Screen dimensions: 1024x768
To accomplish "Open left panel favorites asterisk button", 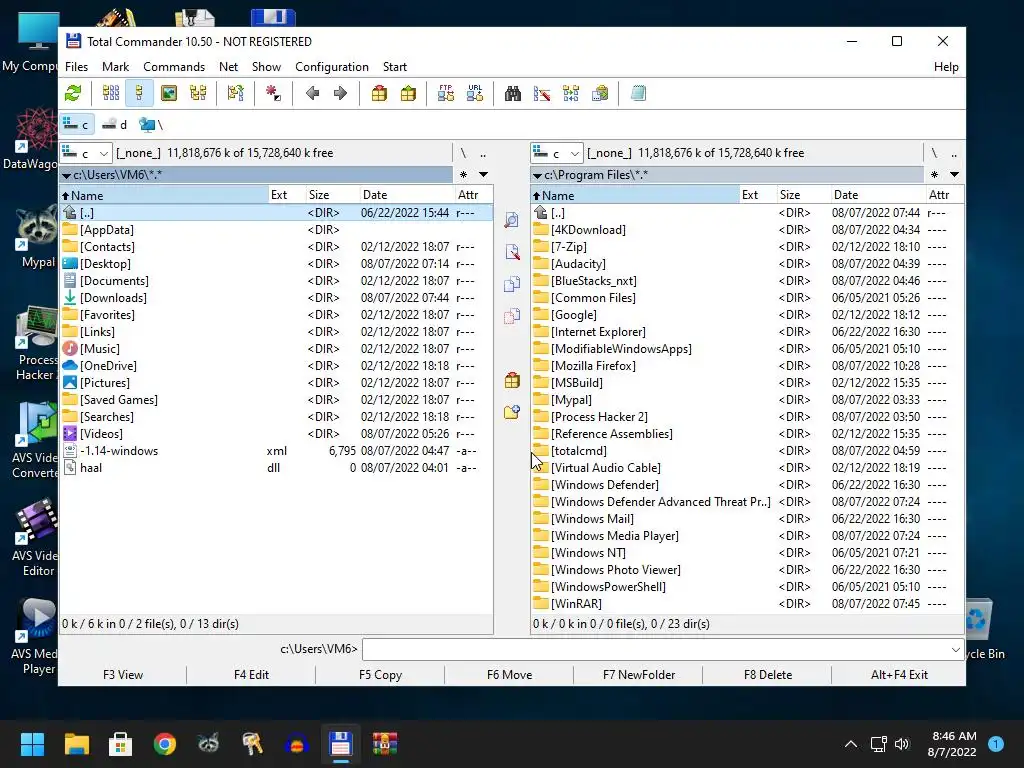I will tap(464, 174).
